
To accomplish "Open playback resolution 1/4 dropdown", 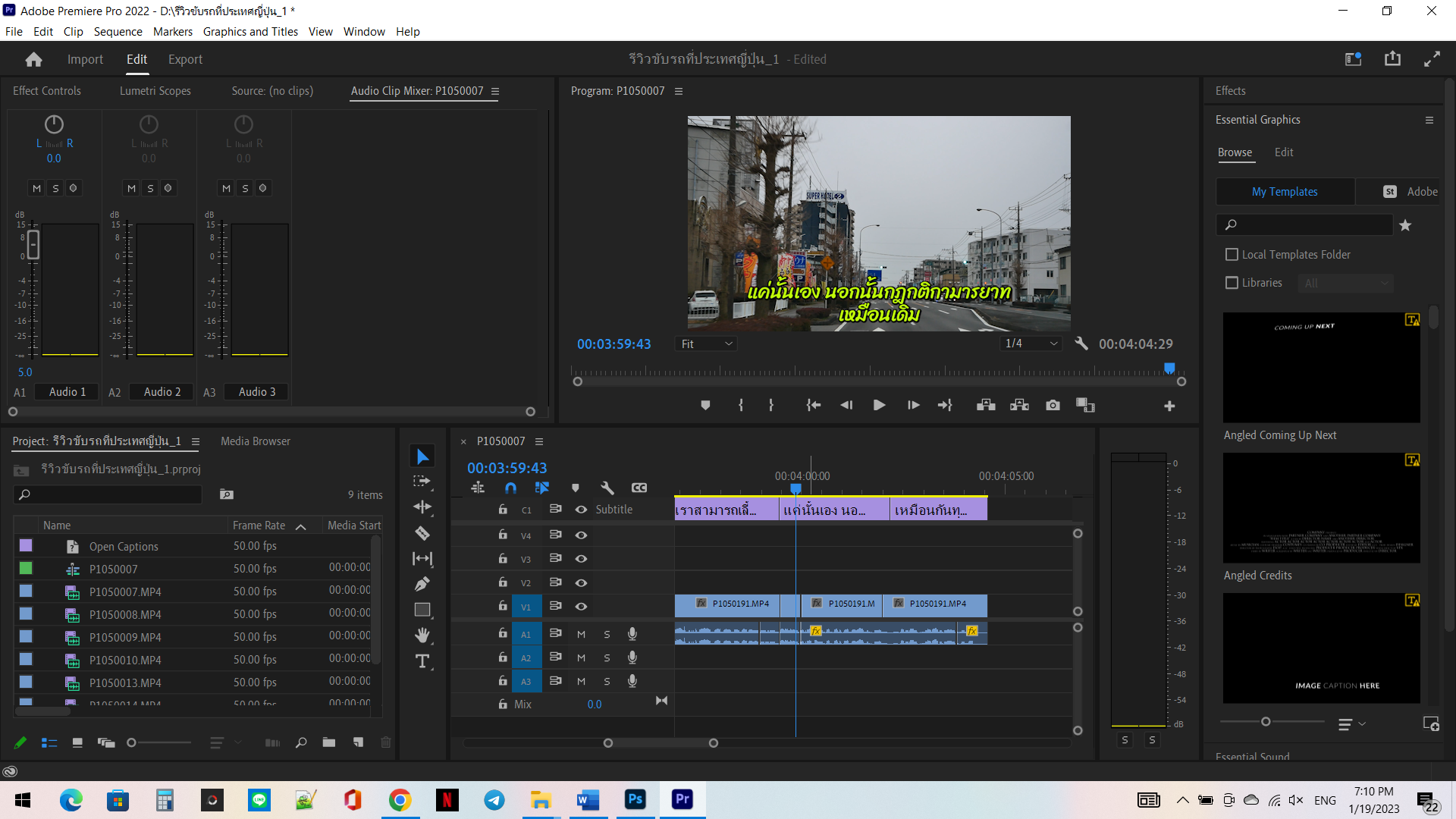I will 1031,344.
